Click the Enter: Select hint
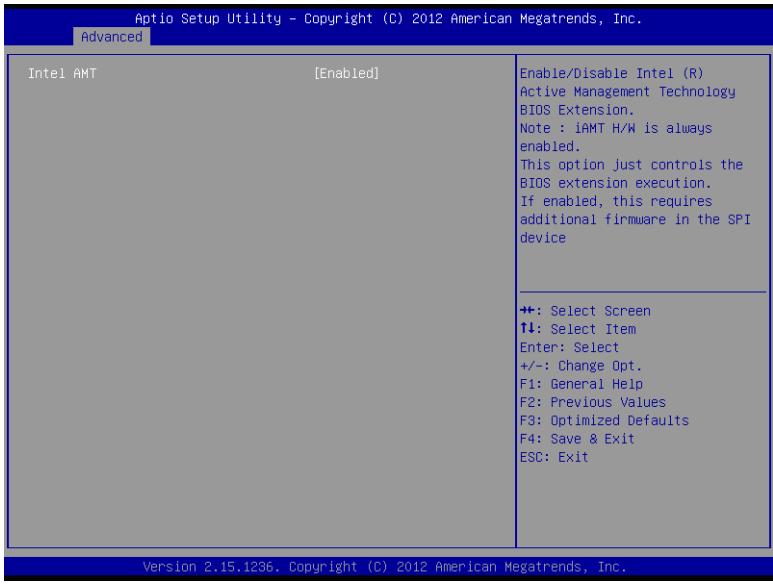 pyautogui.click(x=569, y=347)
